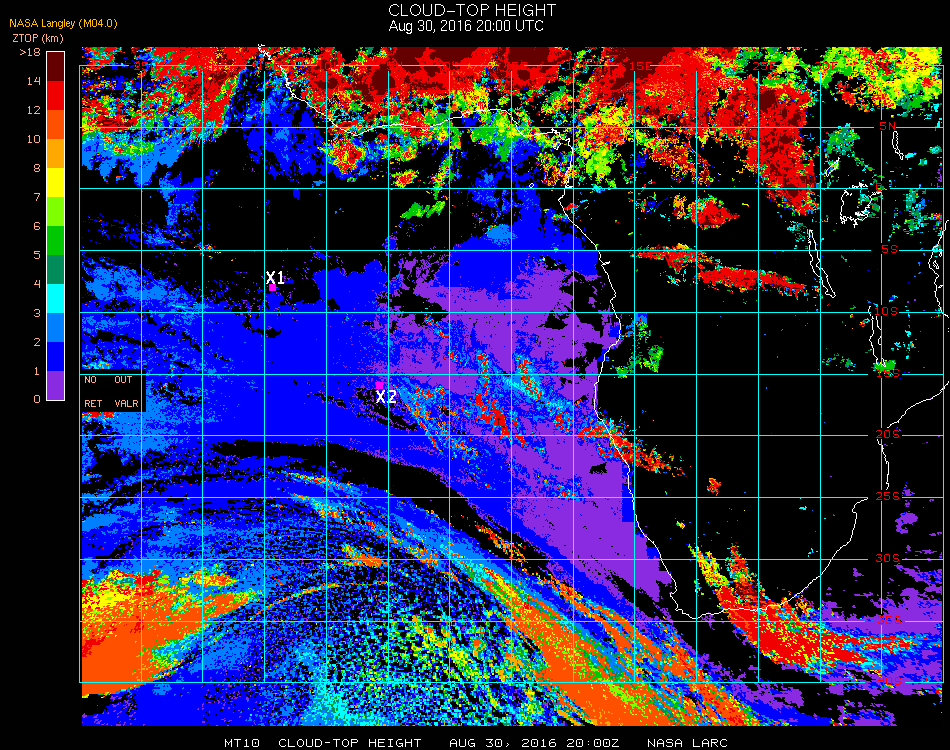This screenshot has height=750, width=950.
Task: Click the '25S' latitude label
Action: coord(888,497)
